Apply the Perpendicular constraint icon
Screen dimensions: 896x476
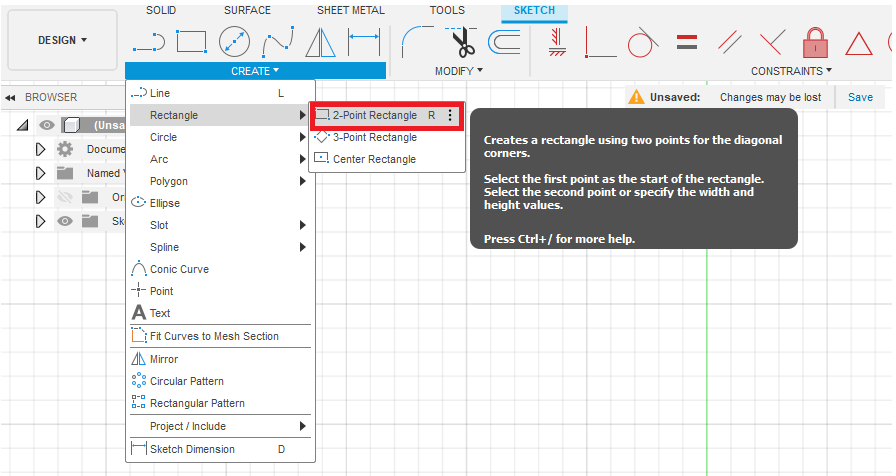pyautogui.click(x=772, y=42)
